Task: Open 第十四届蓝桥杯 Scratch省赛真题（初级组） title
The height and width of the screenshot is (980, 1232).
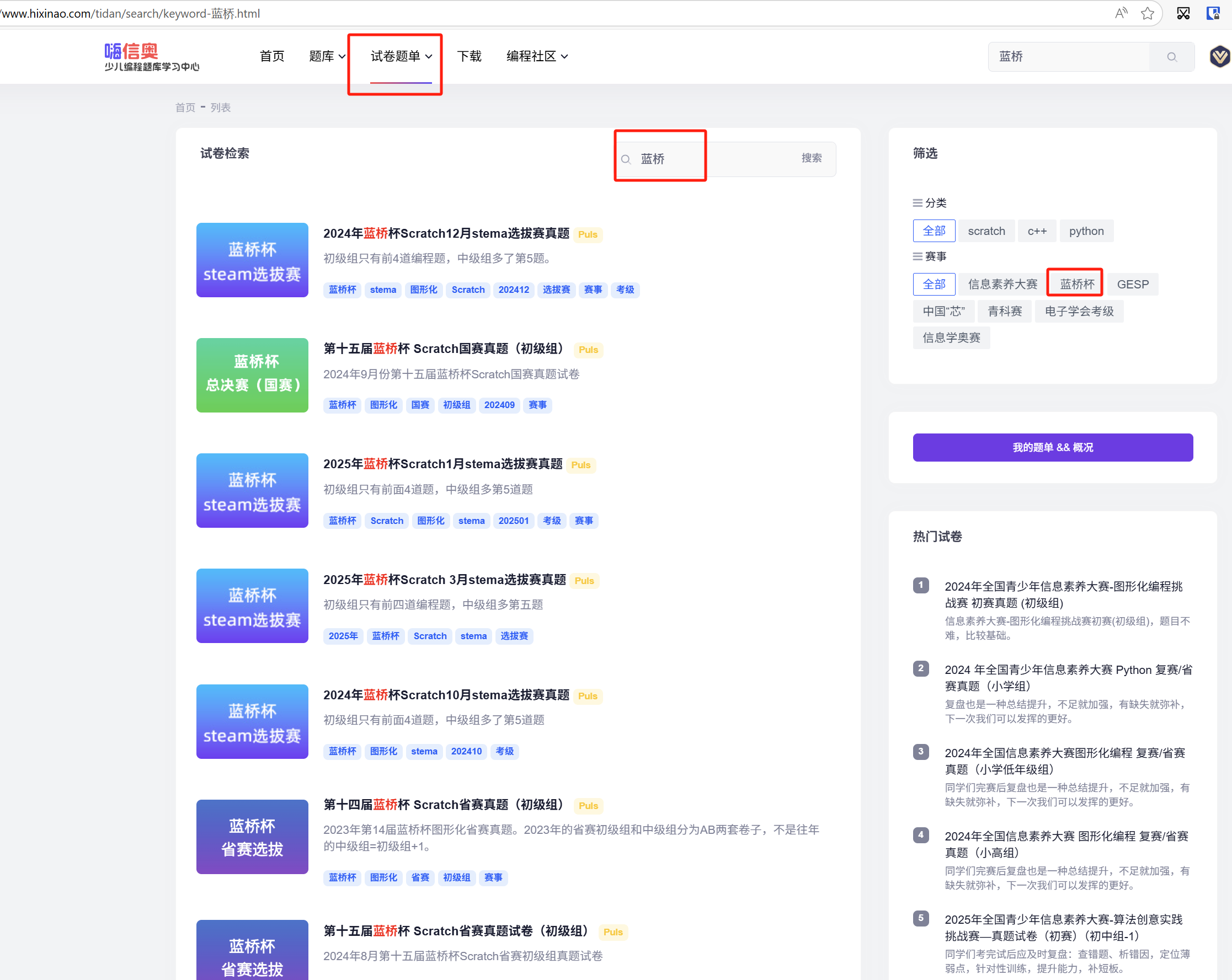Action: [446, 805]
